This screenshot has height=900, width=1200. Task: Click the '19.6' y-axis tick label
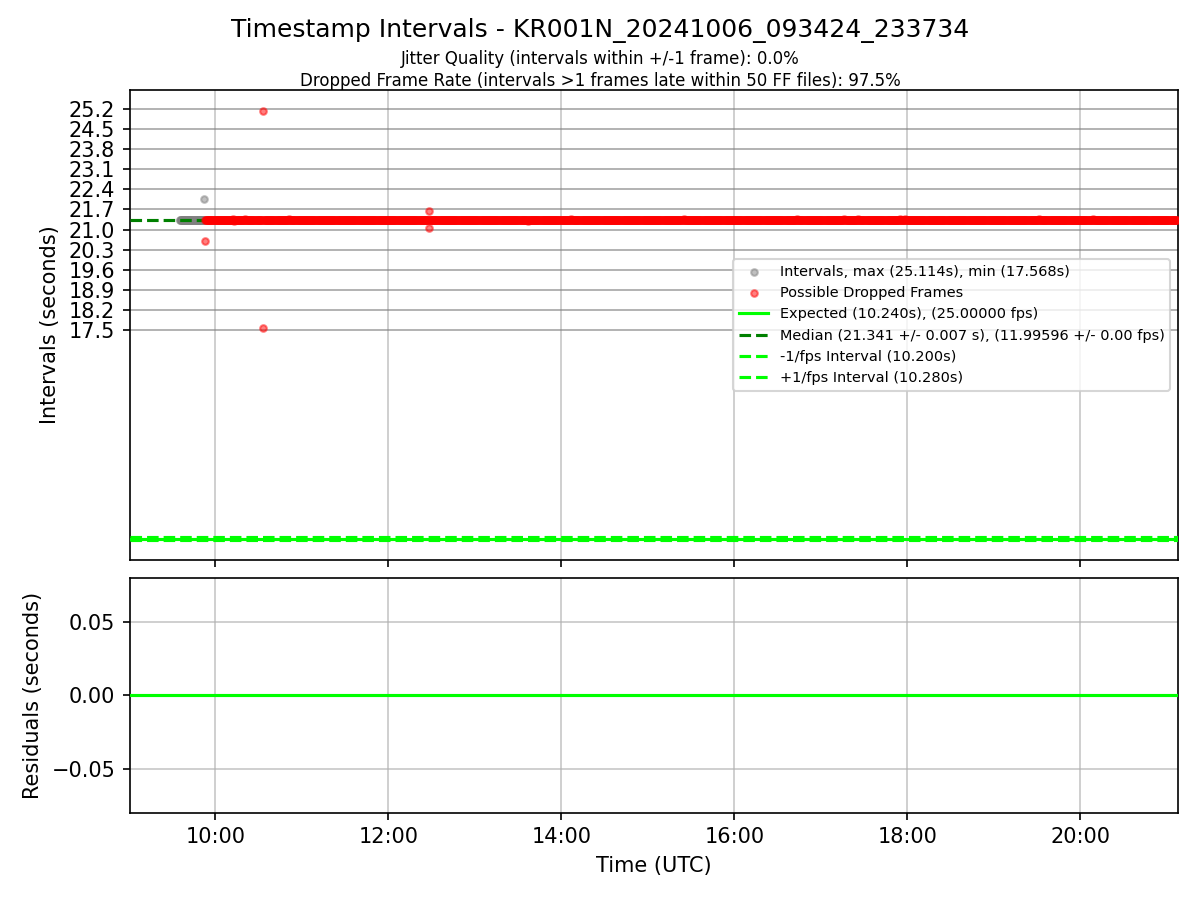(90, 270)
